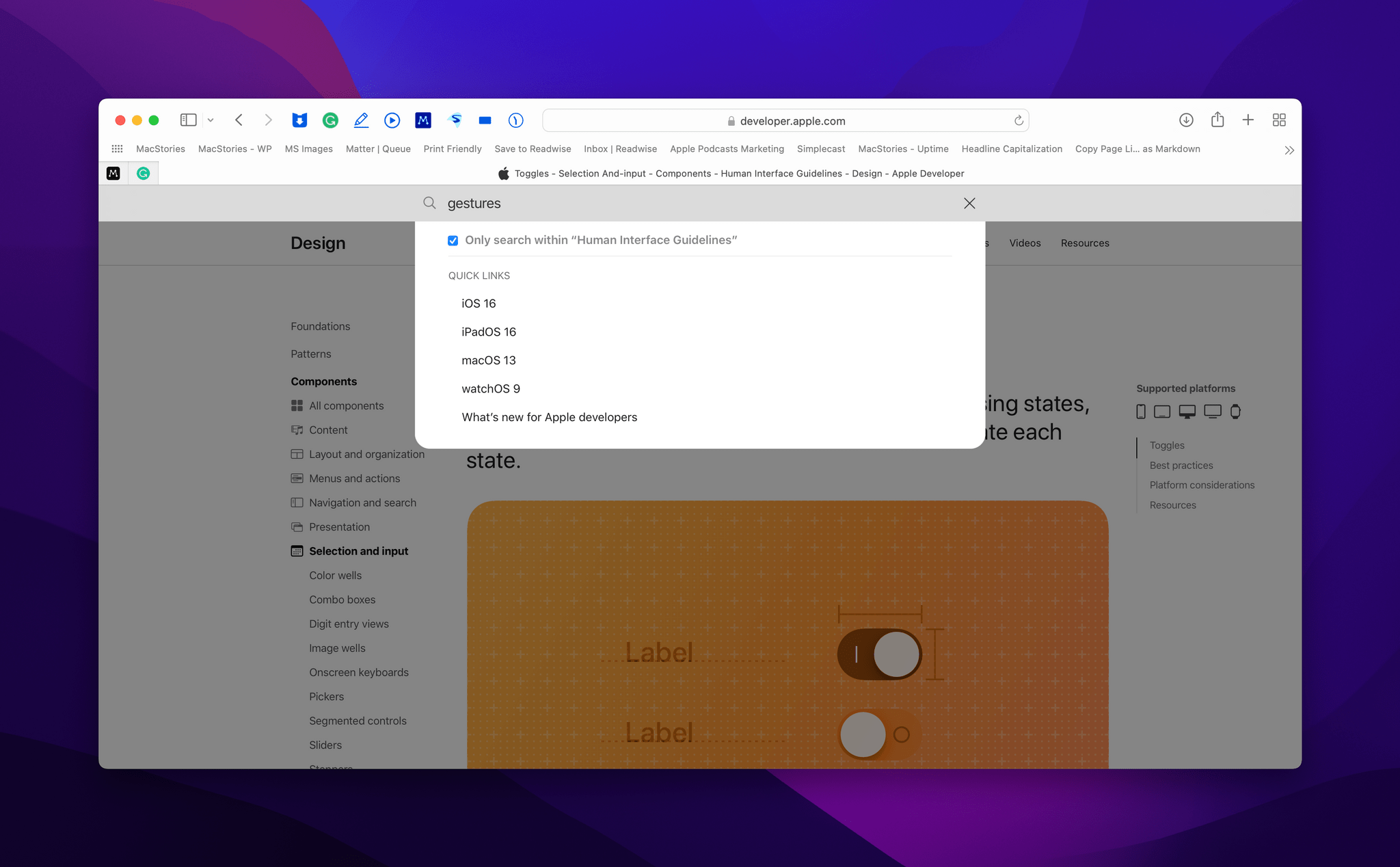Open the watchOS 9 quick link
1400x867 pixels.
(x=491, y=388)
